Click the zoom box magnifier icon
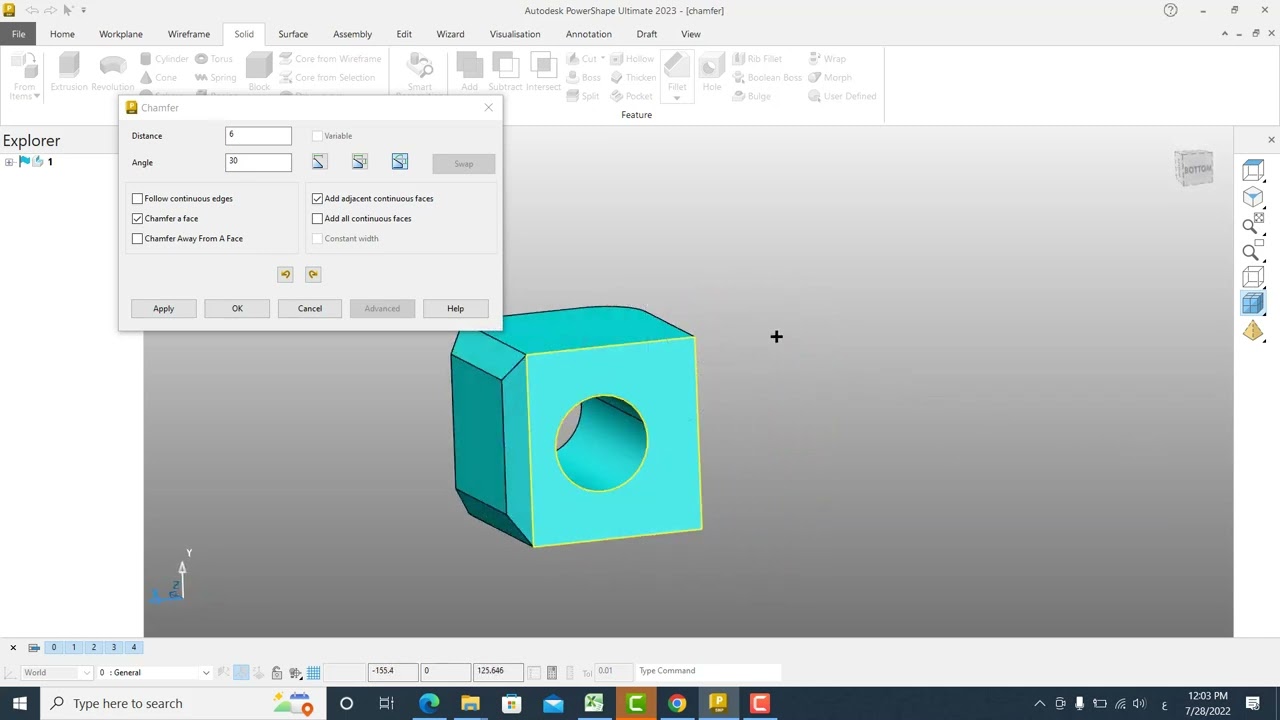This screenshot has width=1280, height=720. click(1253, 250)
